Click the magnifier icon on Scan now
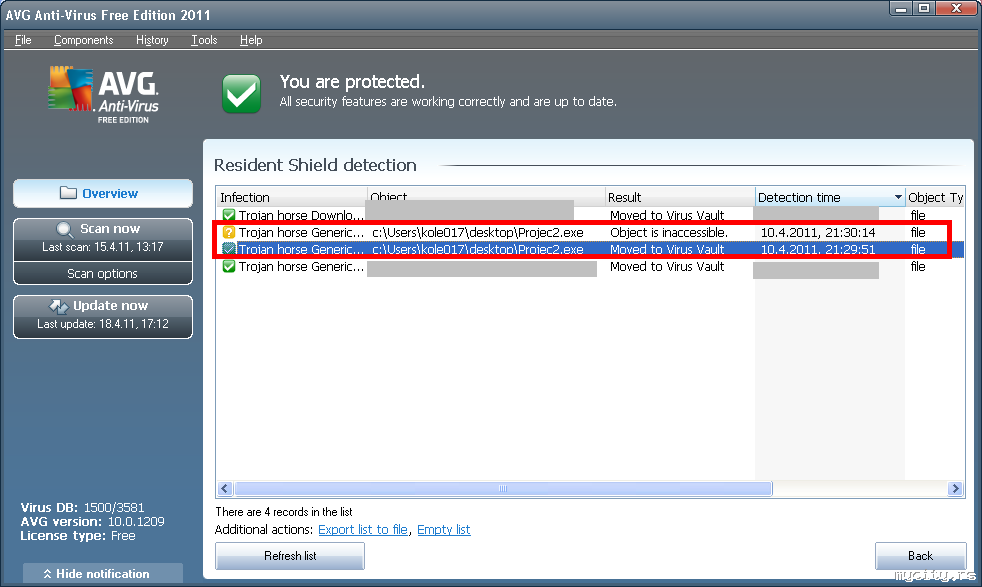The image size is (982, 587). [x=64, y=229]
